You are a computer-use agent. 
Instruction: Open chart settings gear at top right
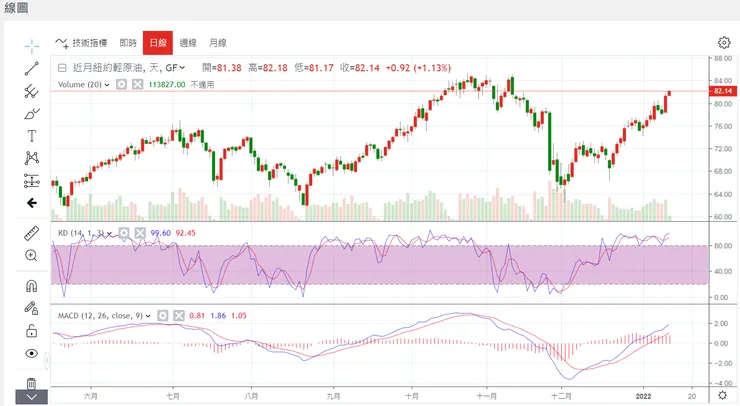tap(724, 43)
